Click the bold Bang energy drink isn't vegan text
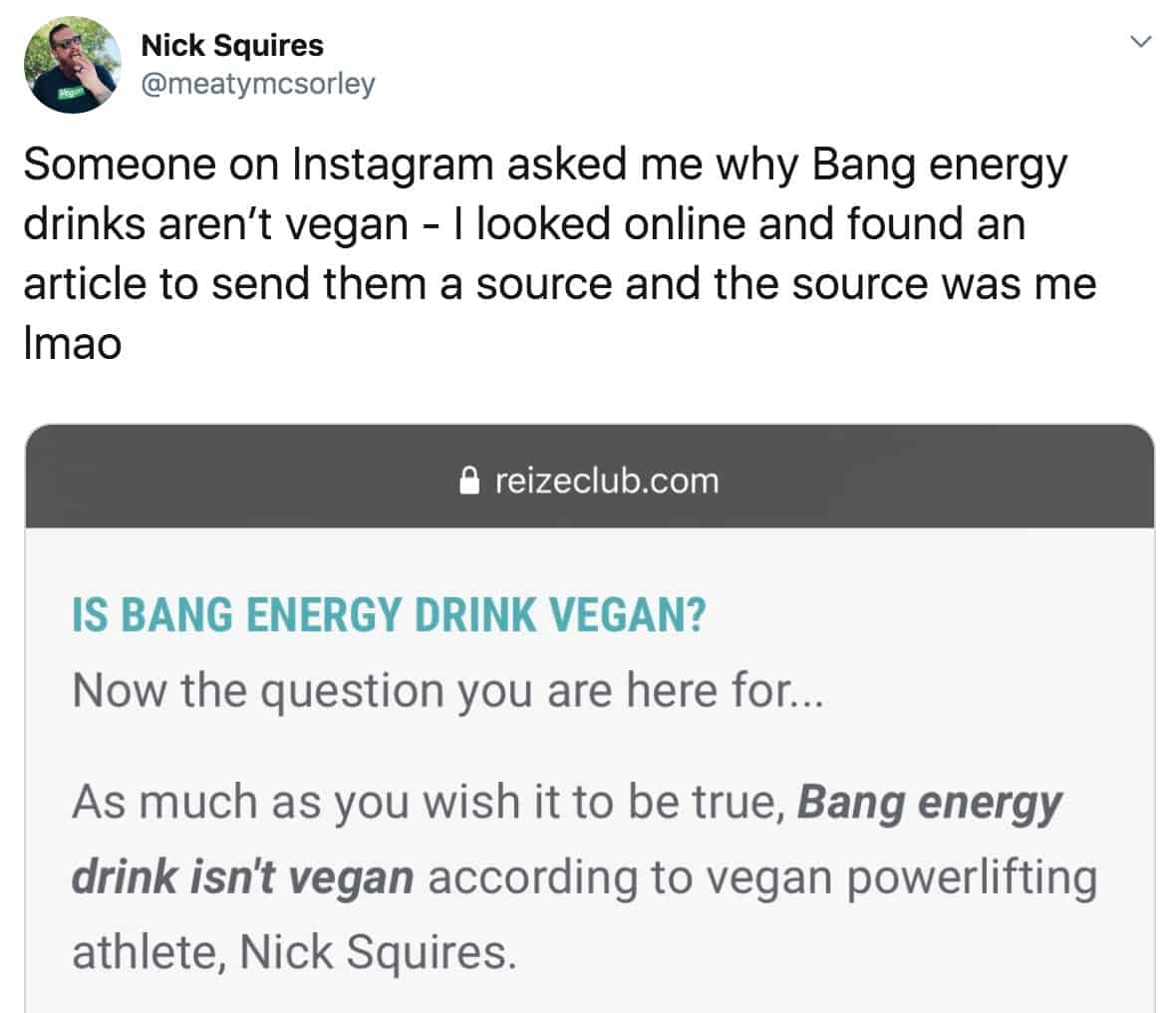Screen dimensions: 1176x1013 point(566,839)
